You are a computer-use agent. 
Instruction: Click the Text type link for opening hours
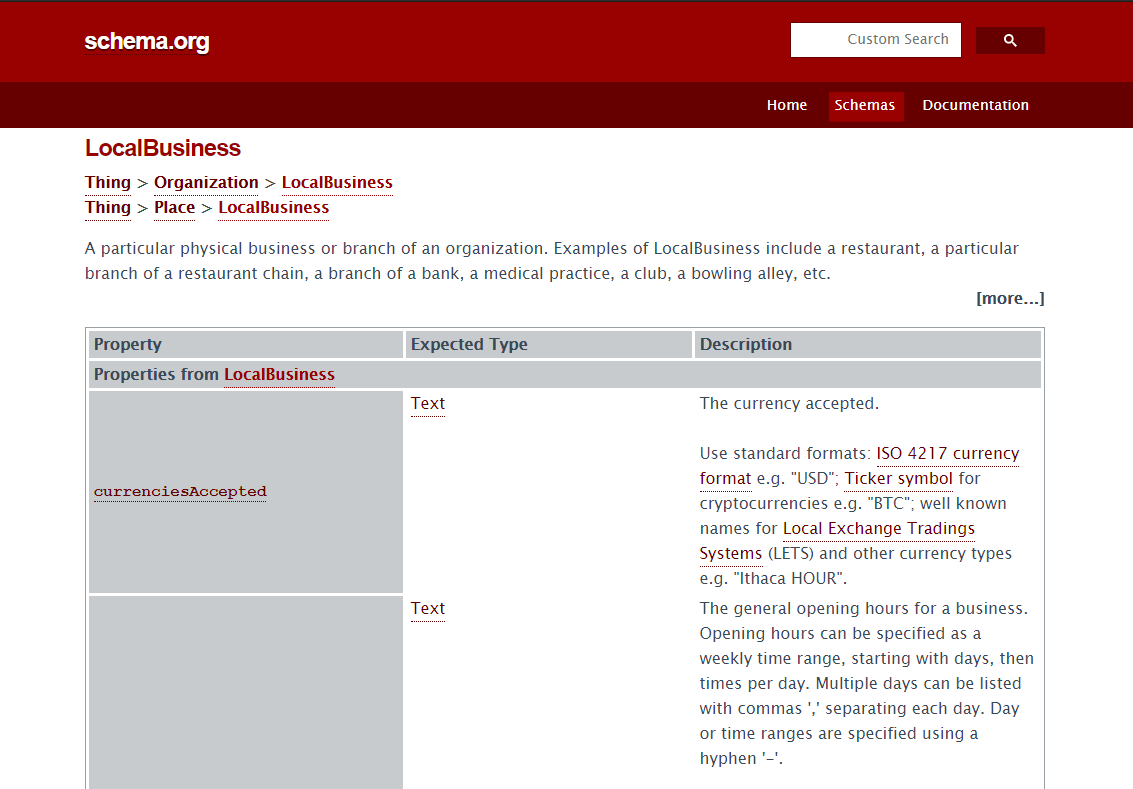(x=427, y=608)
